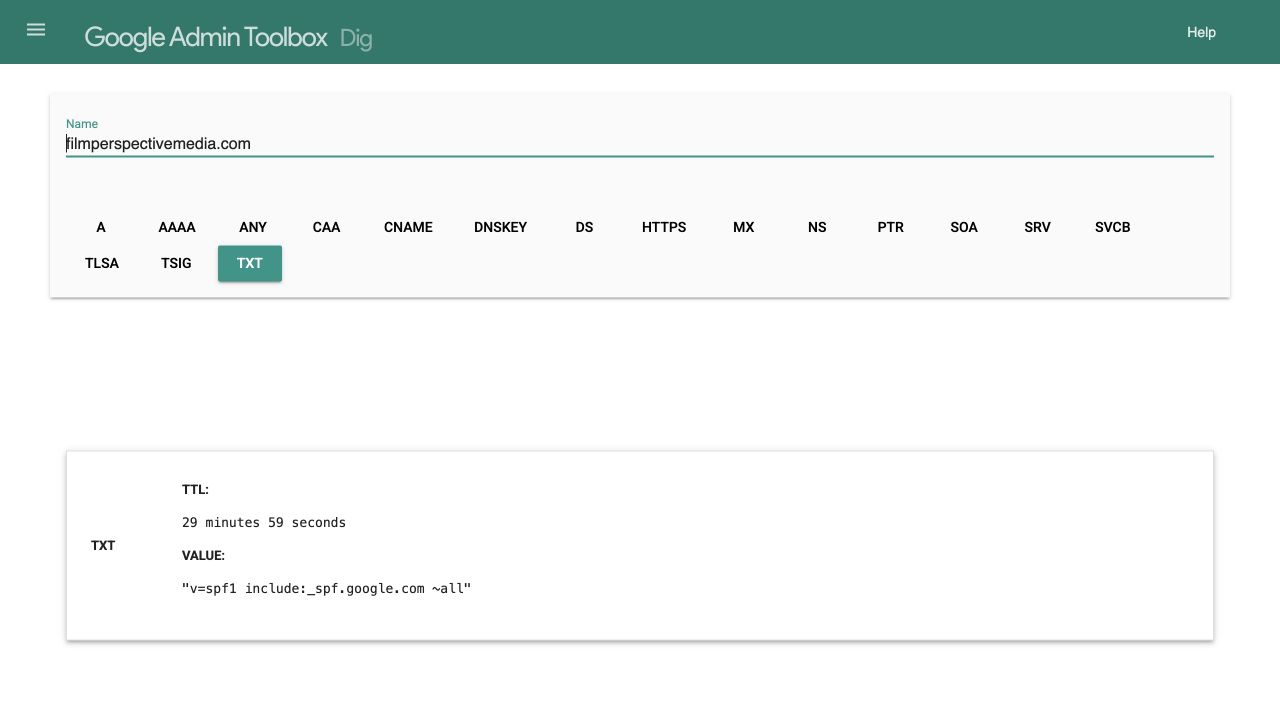Screen dimensions: 1280x720
Task: Click the TTL: heading in results
Action: pos(195,490)
